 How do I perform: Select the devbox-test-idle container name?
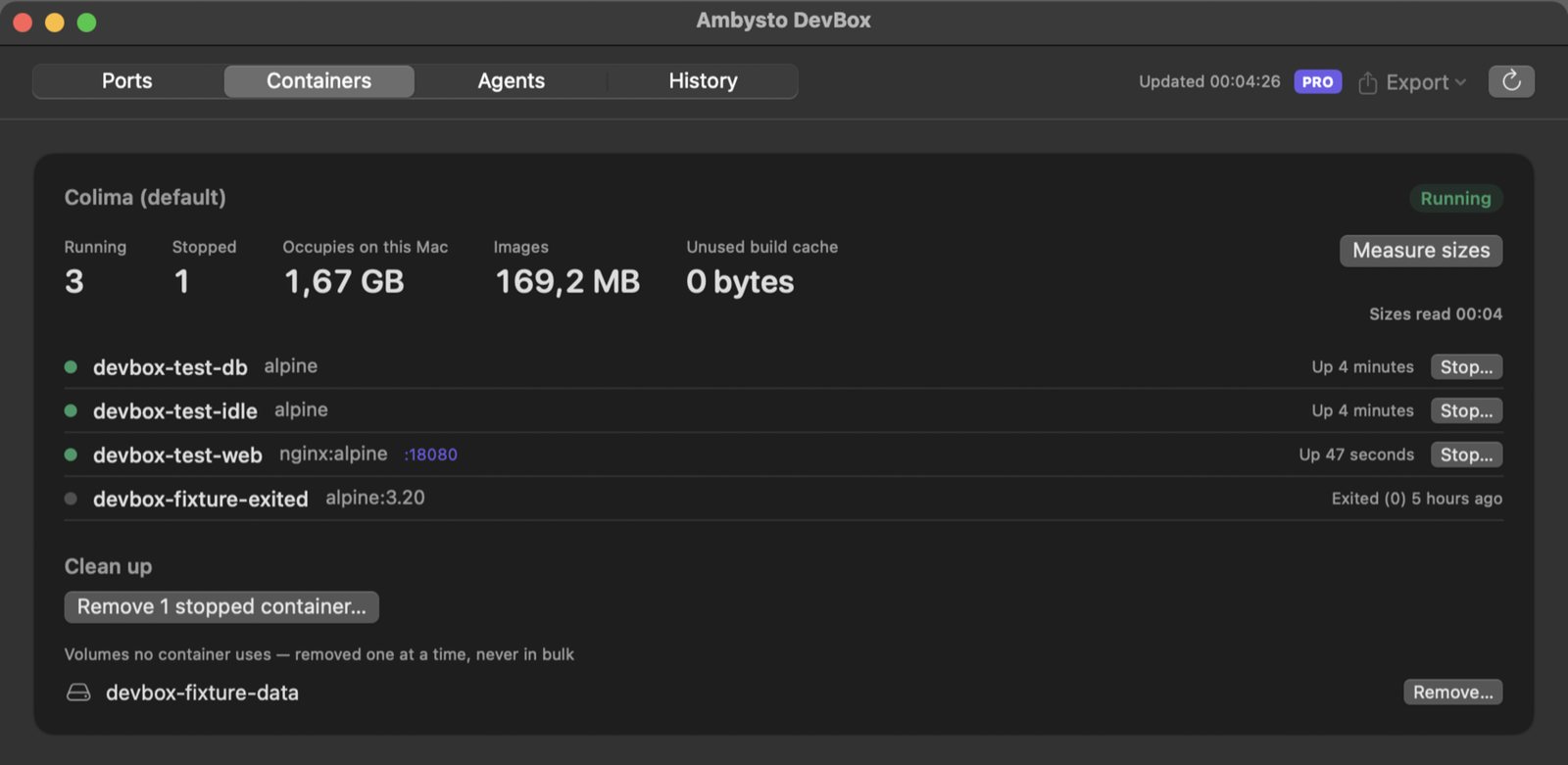(x=174, y=411)
